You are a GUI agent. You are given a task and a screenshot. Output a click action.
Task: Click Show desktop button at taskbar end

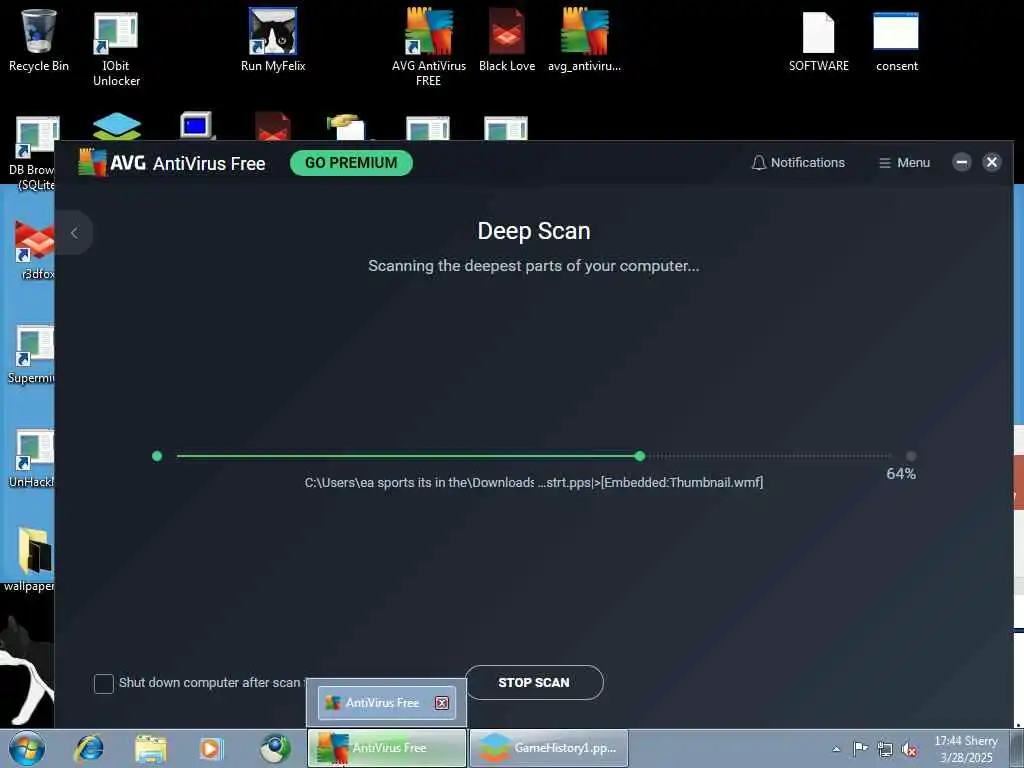[1016, 748]
